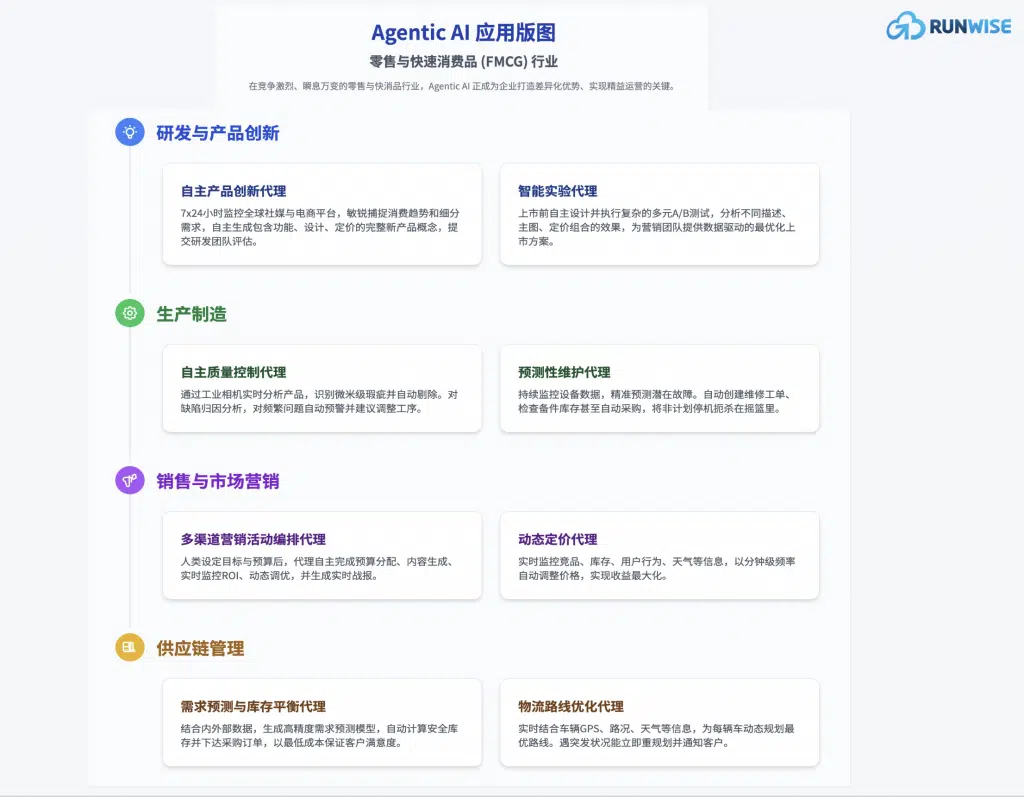Screen dimensions: 1024x797
Task: Click the description starting with 上市前自主设计
Action: (x=656, y=227)
